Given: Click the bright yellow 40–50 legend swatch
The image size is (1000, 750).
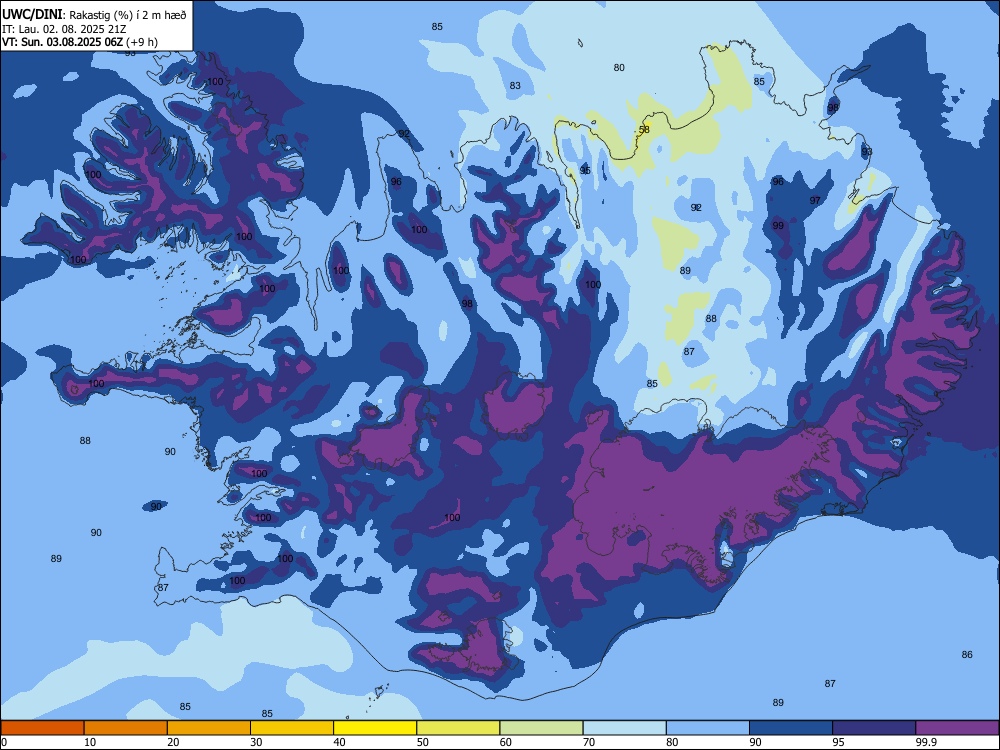Looking at the screenshot, I should (375, 728).
